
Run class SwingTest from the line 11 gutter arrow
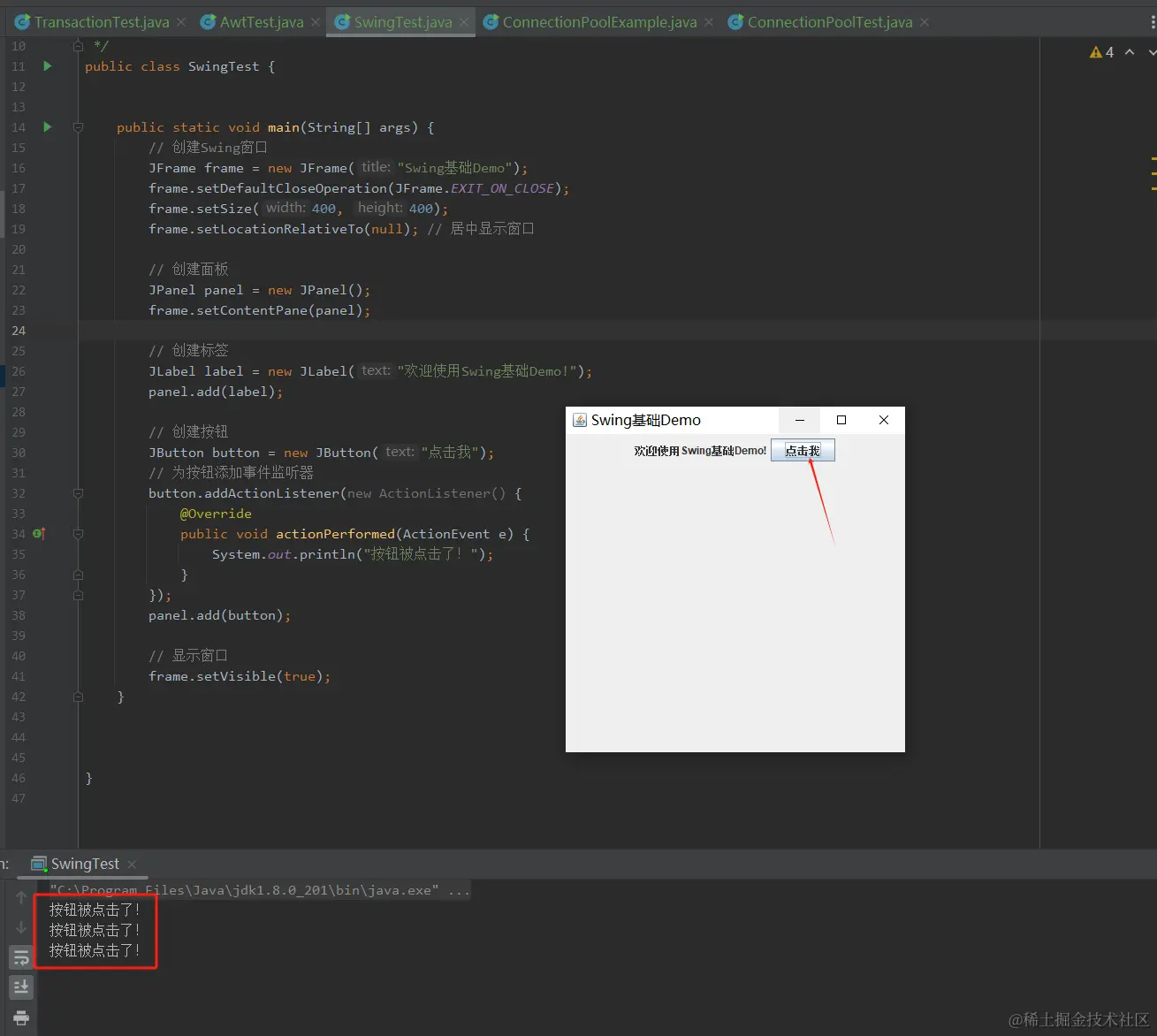click(x=48, y=66)
